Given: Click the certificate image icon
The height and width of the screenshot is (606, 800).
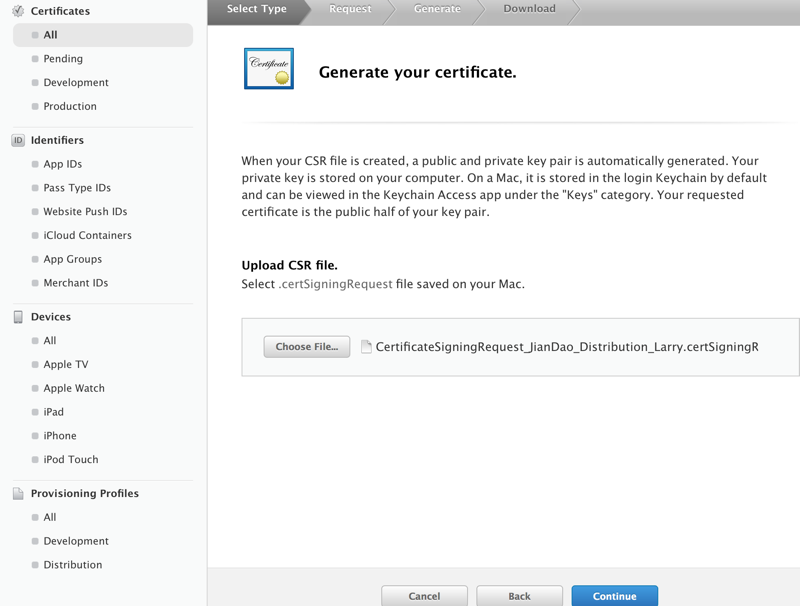Looking at the screenshot, I should tap(269, 68).
